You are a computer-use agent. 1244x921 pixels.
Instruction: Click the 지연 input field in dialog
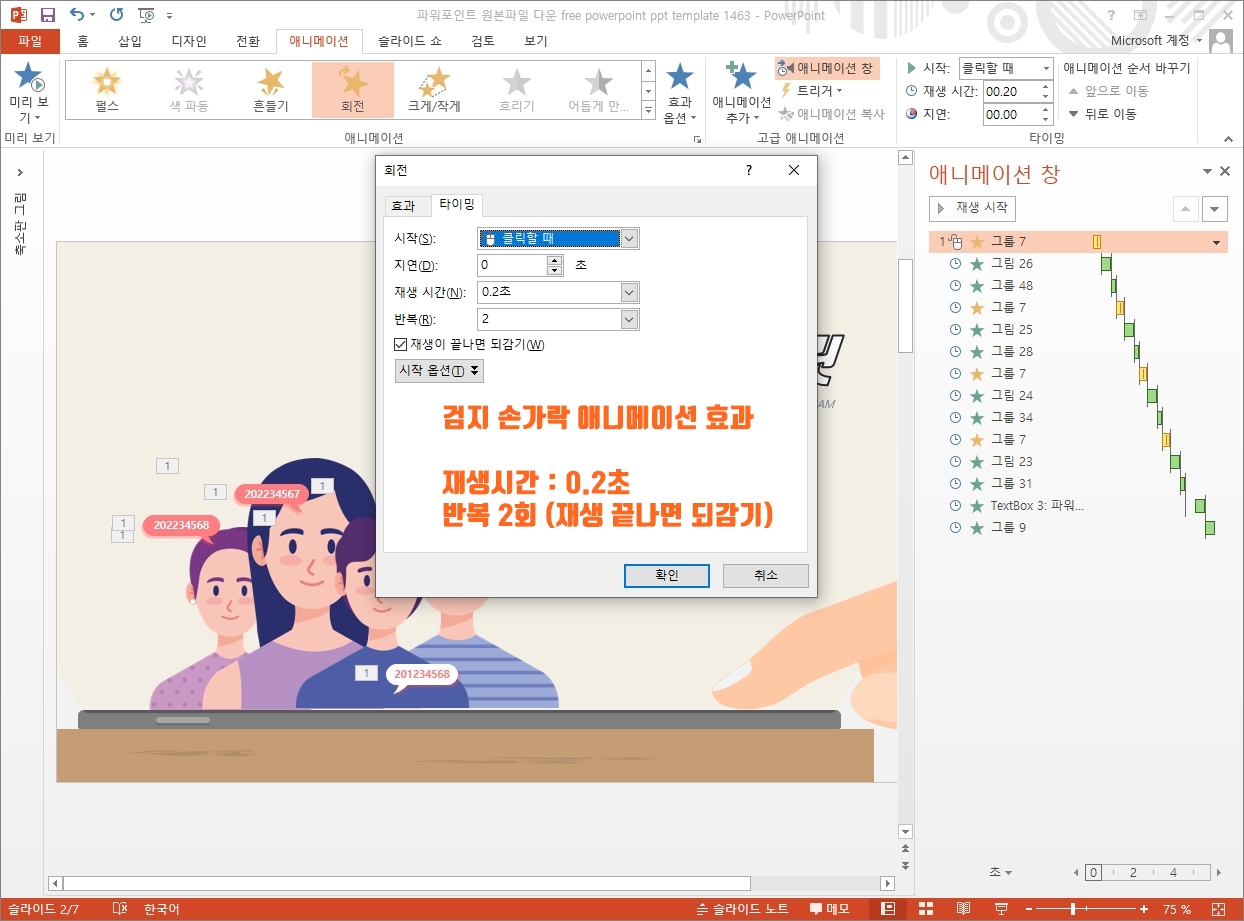[x=512, y=265]
